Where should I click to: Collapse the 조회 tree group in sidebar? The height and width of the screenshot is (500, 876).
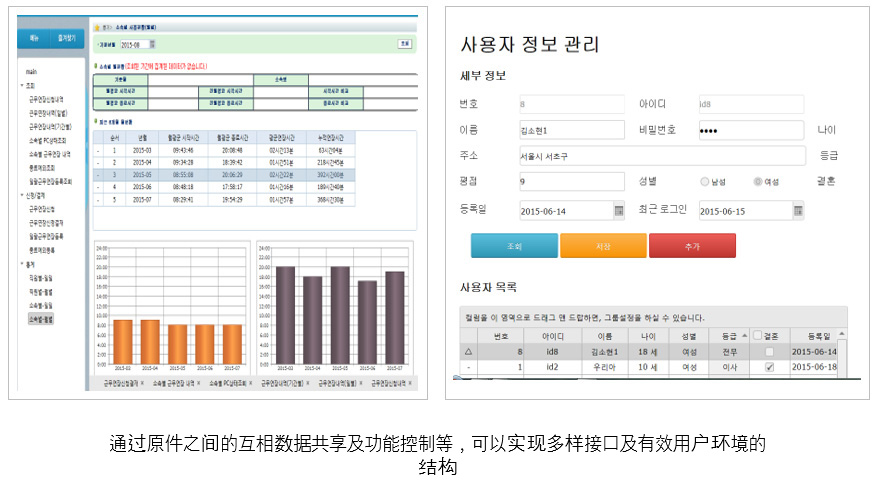[22, 85]
